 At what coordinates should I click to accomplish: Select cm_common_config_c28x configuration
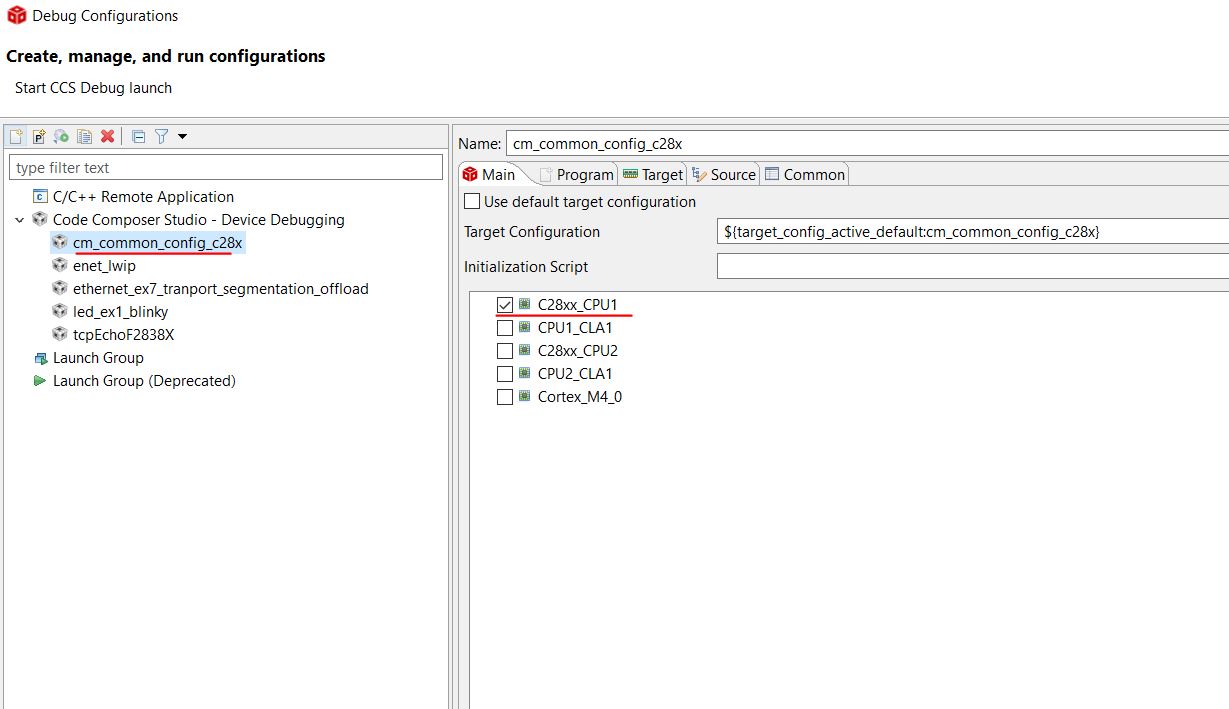click(x=157, y=243)
